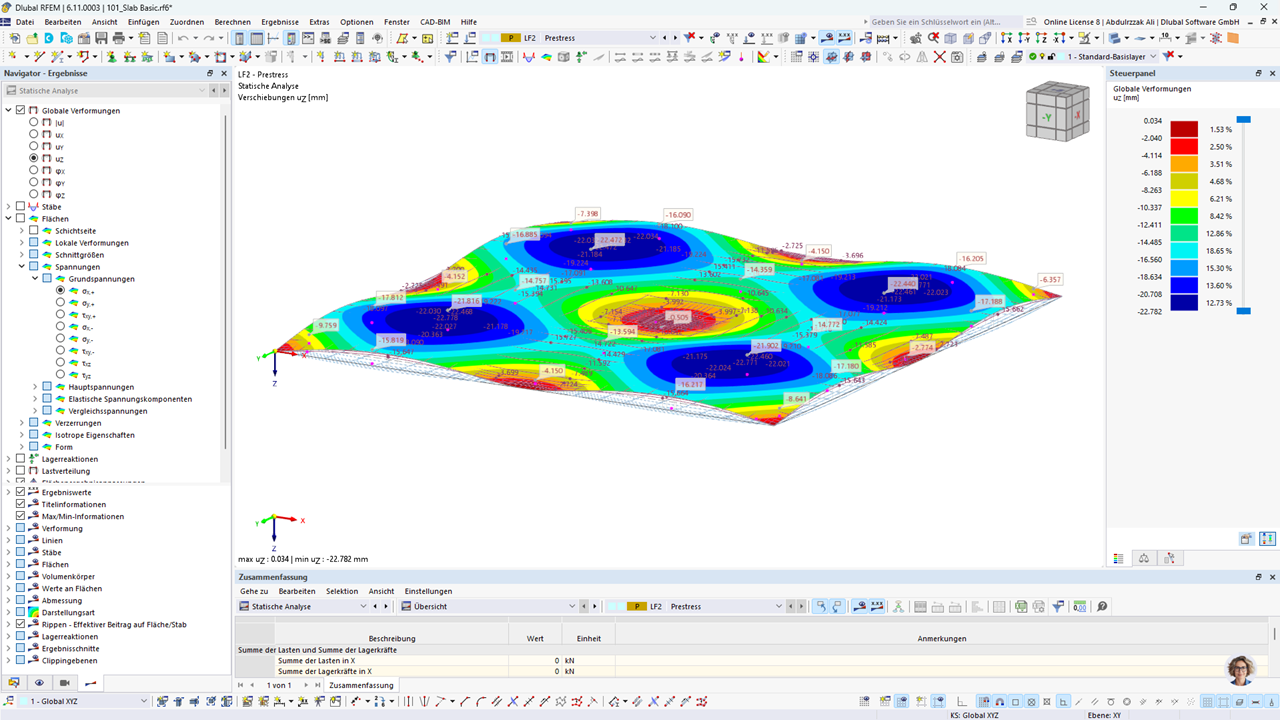Check the Stäbe checkbox
1280x720 pixels.
pyautogui.click(x=20, y=206)
